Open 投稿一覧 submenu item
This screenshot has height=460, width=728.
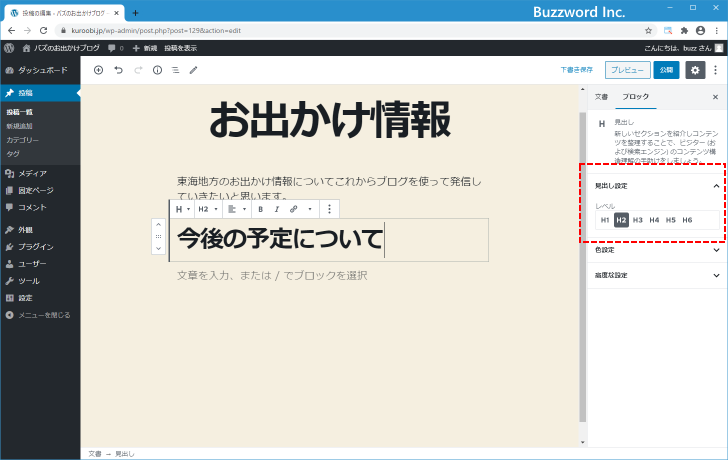[20, 112]
